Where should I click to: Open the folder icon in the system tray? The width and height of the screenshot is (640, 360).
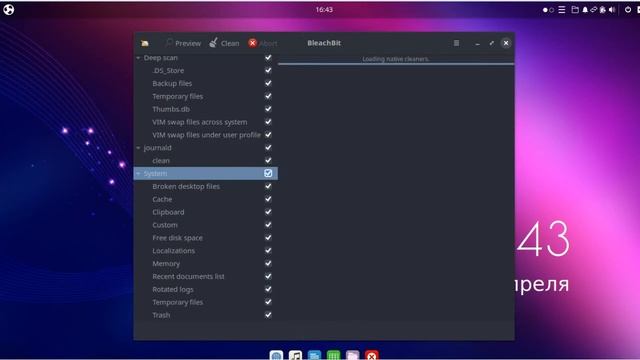(x=575, y=9)
